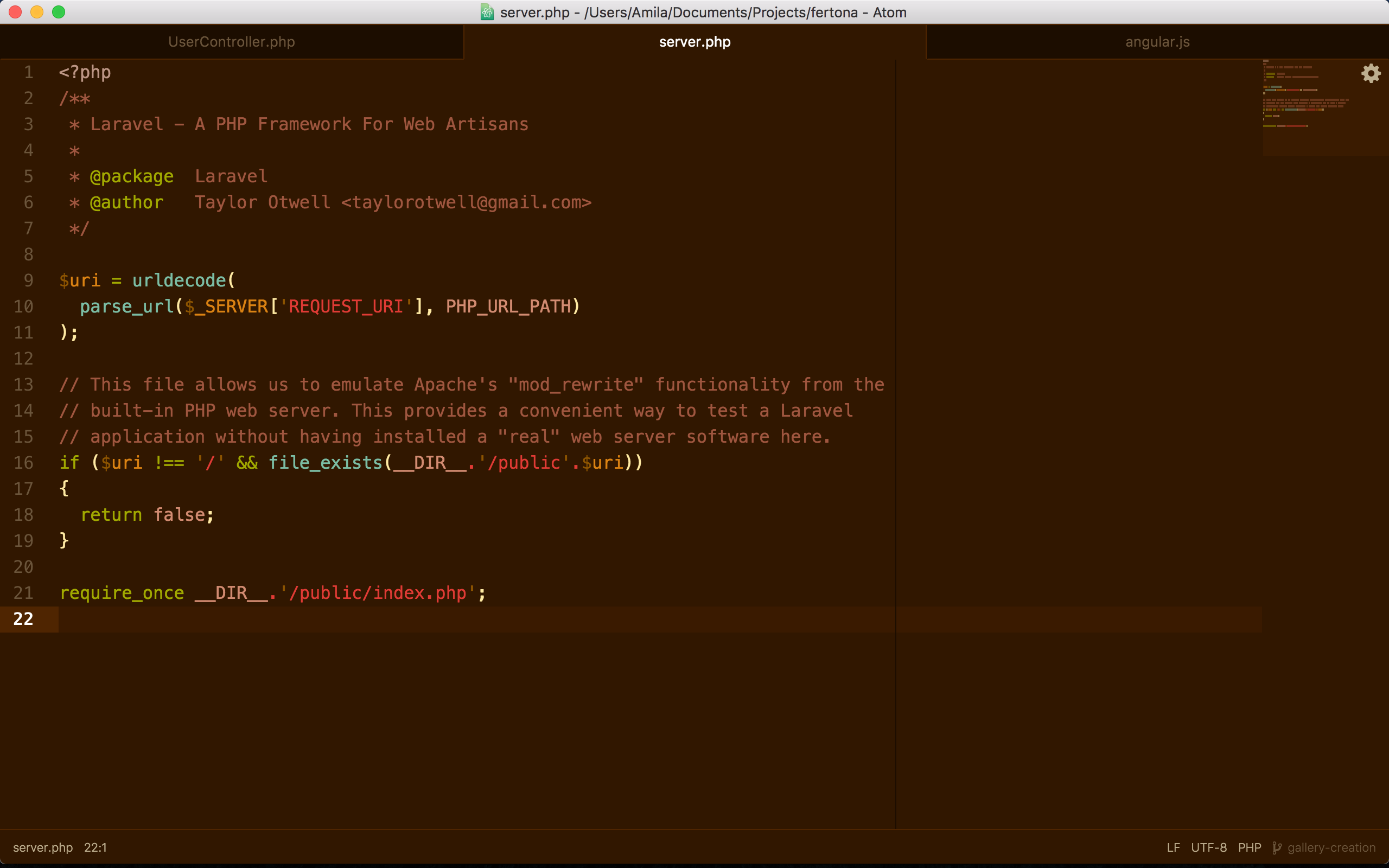Click the Atom file icon in title bar
Screen dimensions: 1389x868
point(487,12)
